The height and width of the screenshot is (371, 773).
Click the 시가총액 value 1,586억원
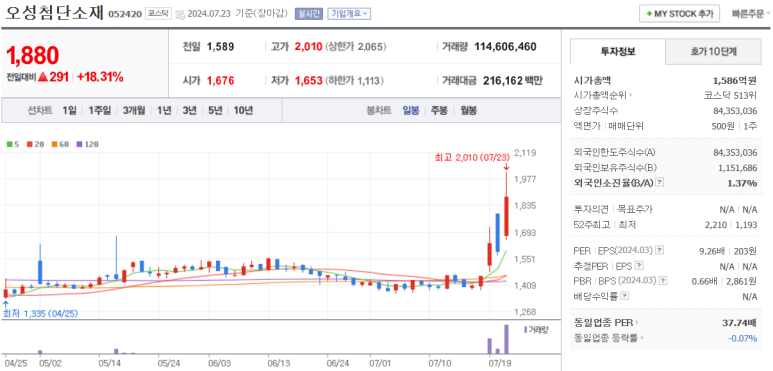[735, 80]
